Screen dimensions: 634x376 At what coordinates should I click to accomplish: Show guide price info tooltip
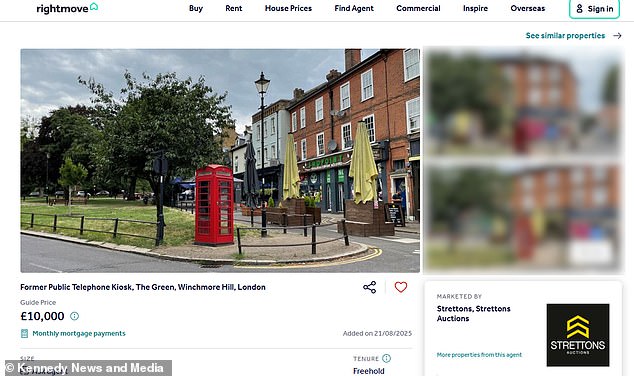pos(74,316)
